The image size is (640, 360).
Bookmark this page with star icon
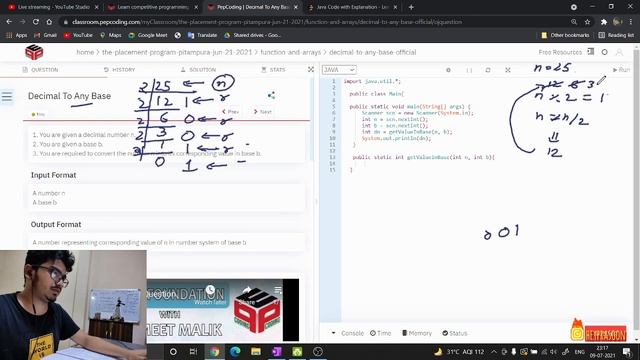(587, 22)
